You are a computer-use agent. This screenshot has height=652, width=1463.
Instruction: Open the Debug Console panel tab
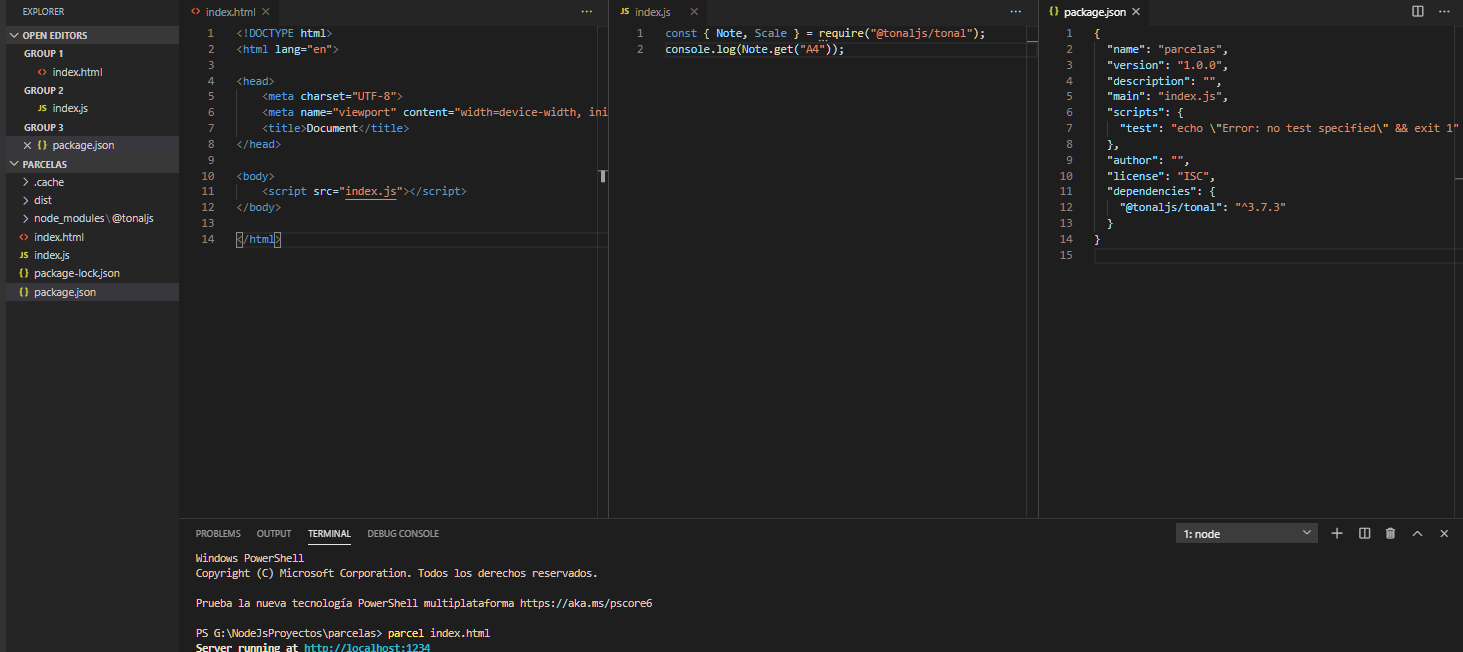pos(403,534)
